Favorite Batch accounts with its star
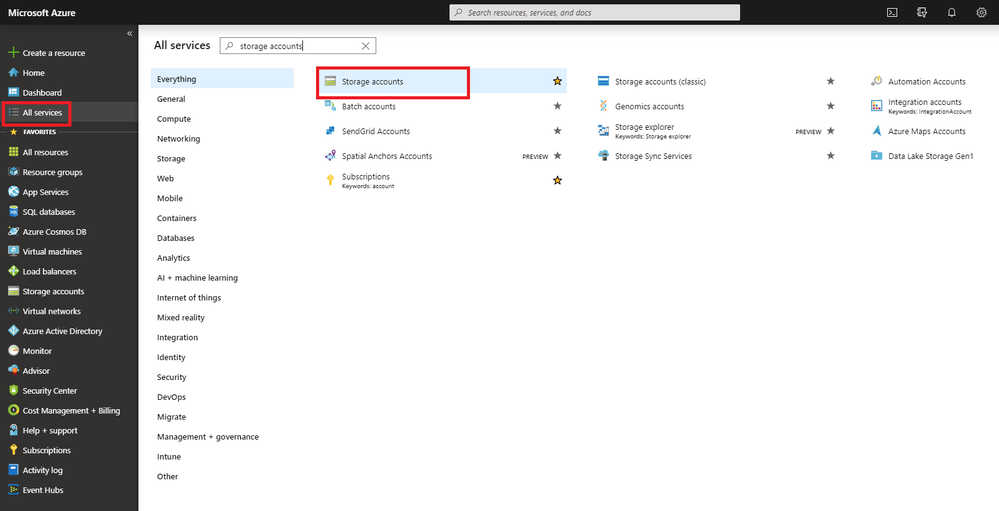The image size is (999, 511). [557, 106]
